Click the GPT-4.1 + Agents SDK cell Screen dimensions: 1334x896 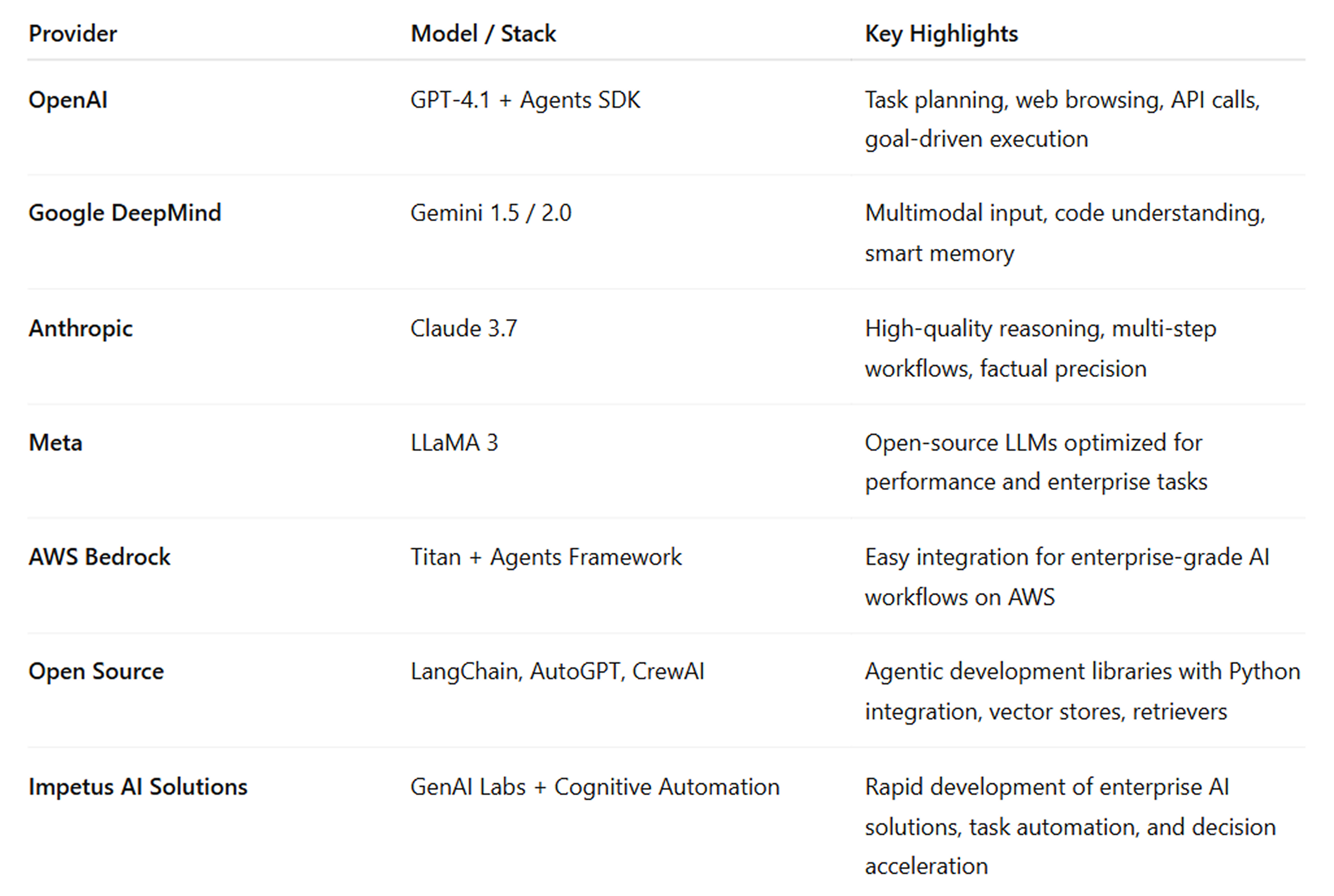point(525,100)
